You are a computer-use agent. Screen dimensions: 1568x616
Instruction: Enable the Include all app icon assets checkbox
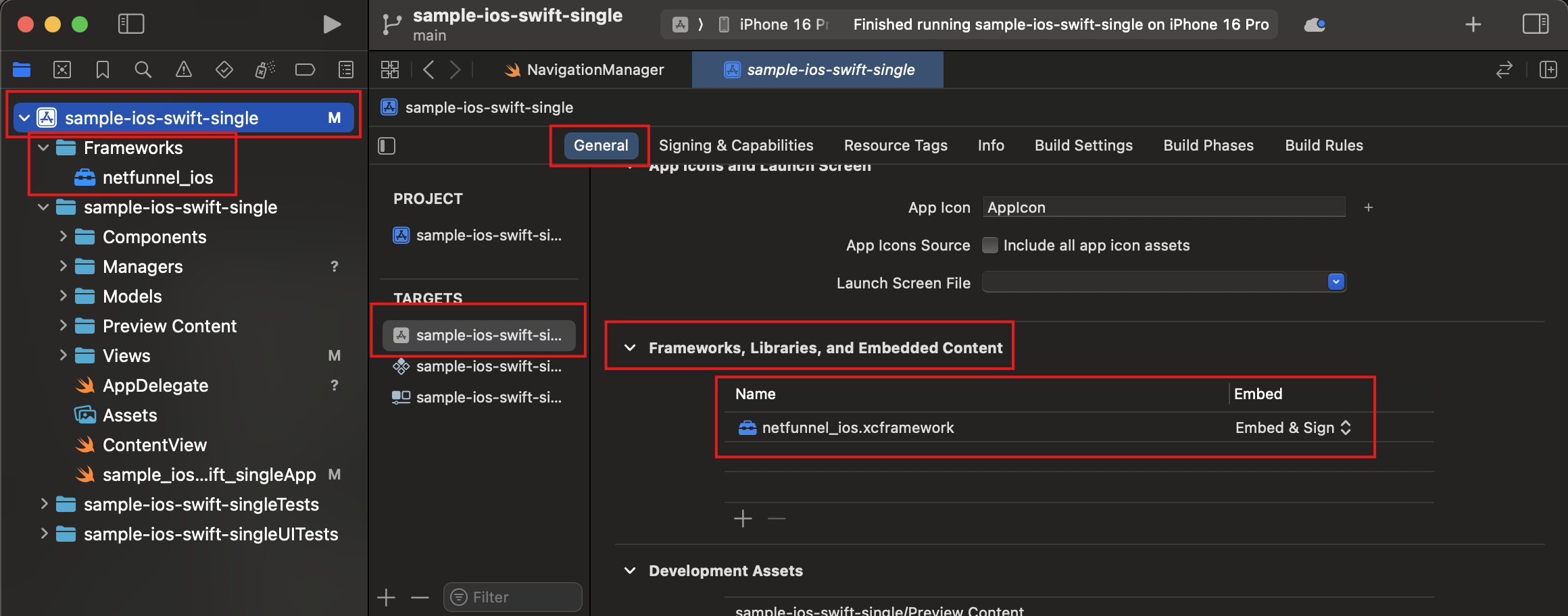coord(989,245)
